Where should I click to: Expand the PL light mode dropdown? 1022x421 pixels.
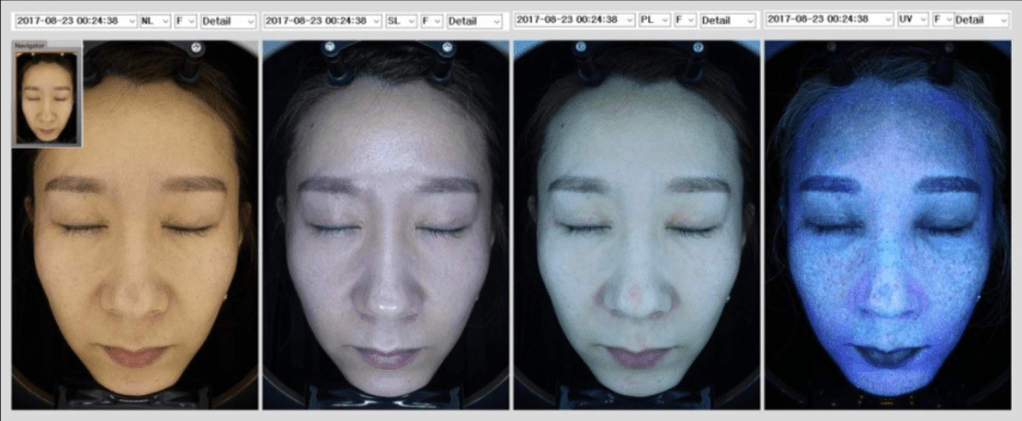[655, 19]
